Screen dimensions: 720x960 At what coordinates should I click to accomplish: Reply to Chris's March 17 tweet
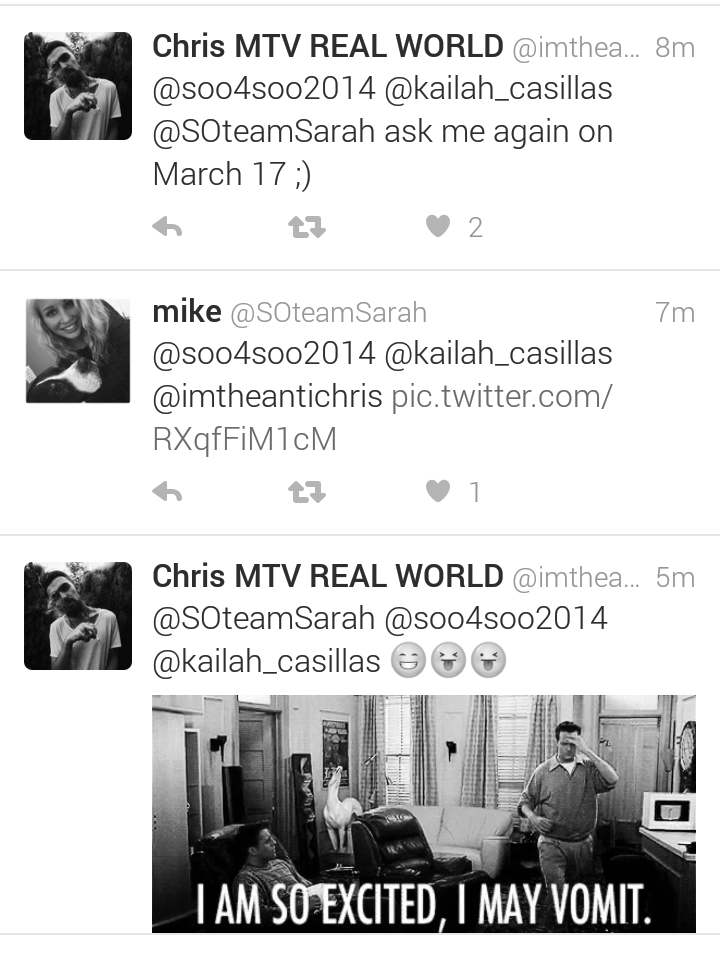coord(167,227)
